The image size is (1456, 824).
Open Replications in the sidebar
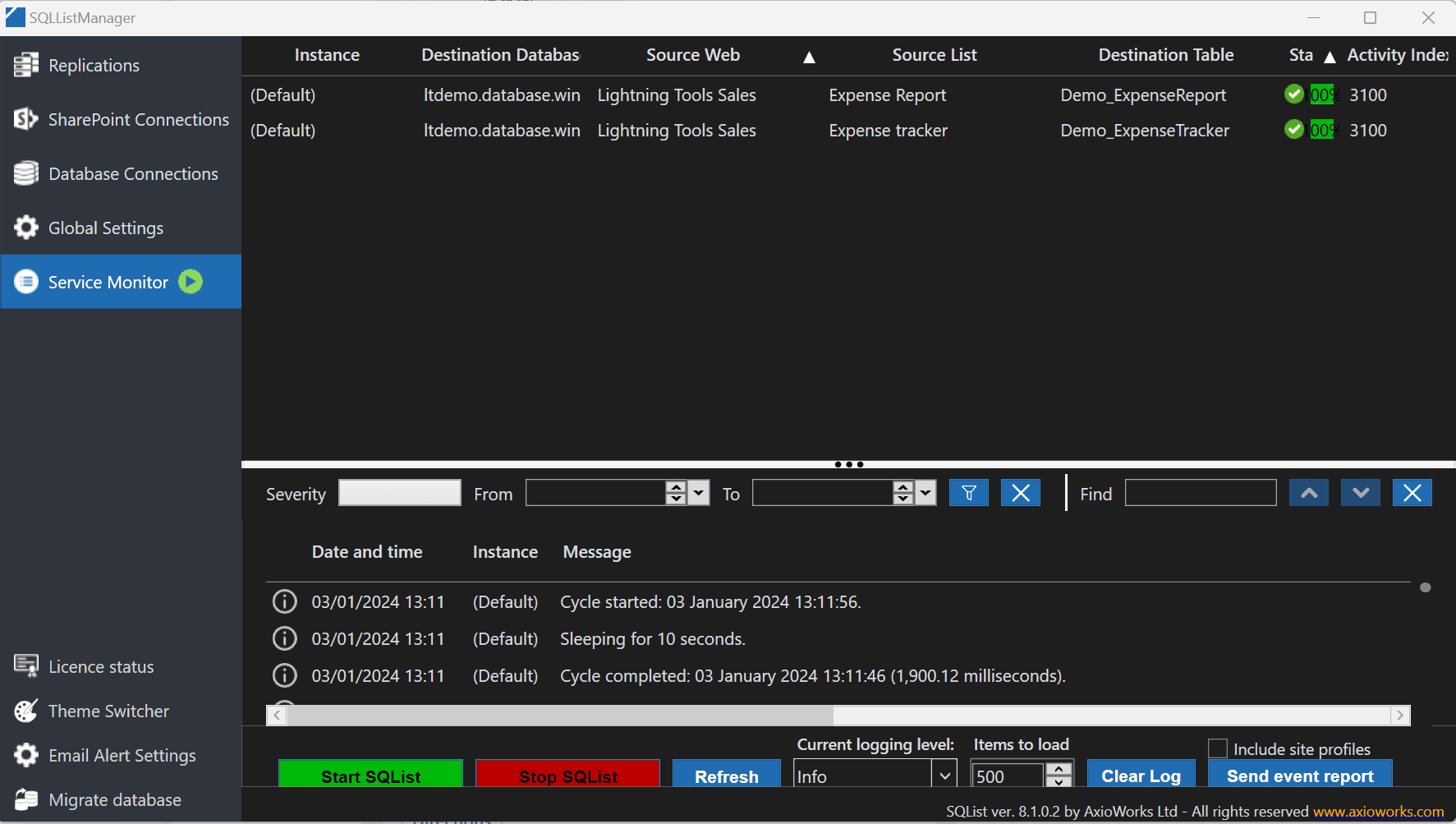coord(94,66)
